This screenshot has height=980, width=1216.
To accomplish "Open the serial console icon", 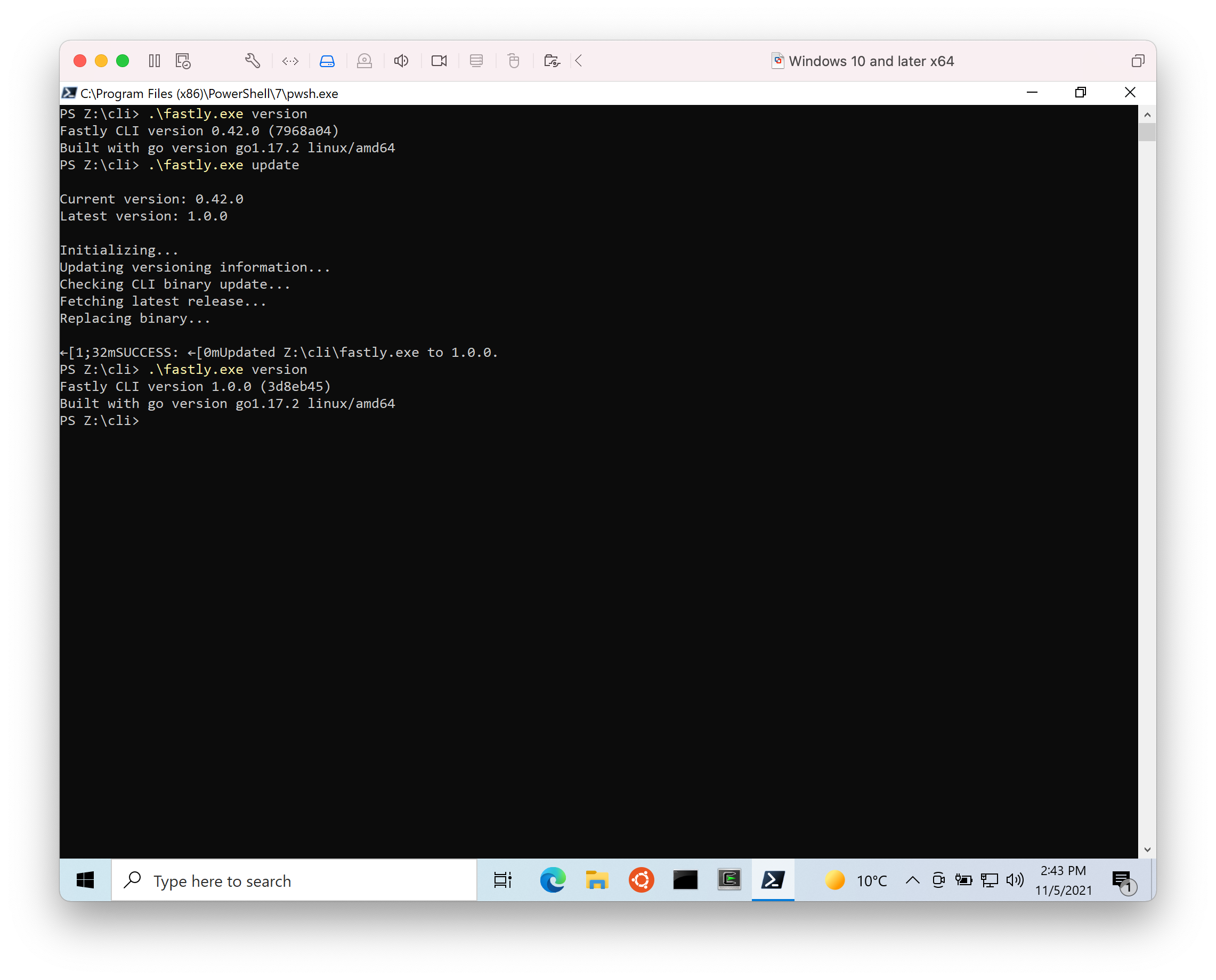I will (477, 60).
